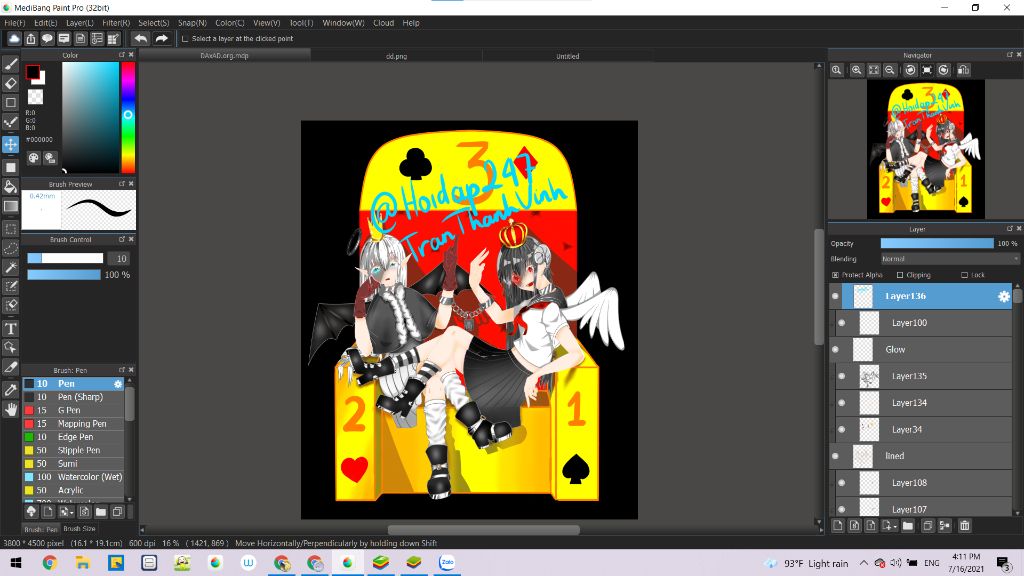
Task: Click the cloud icon in top toolbar
Action: pyautogui.click(x=14, y=39)
